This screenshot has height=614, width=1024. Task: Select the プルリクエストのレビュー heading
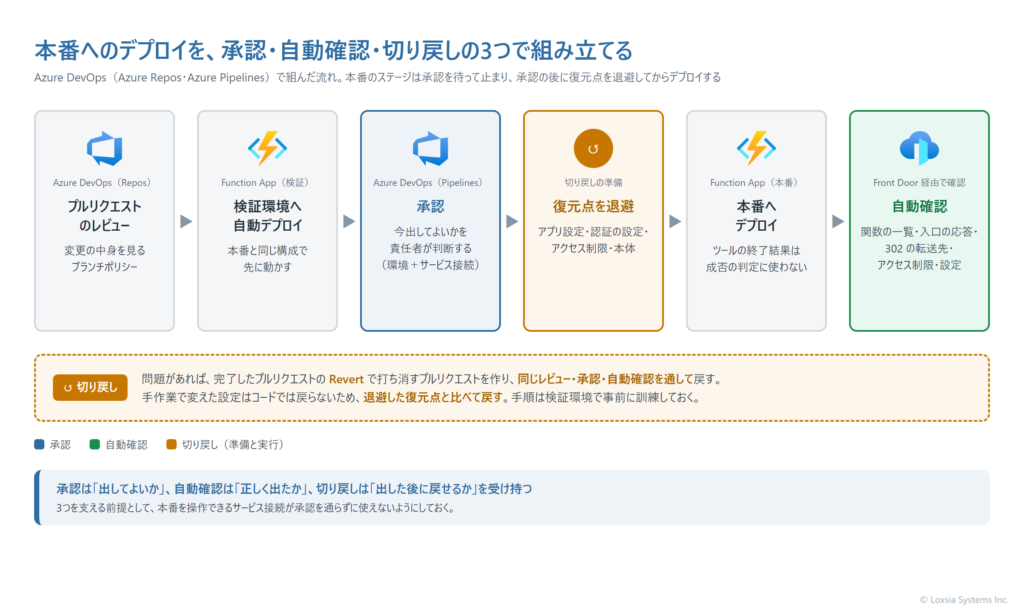pos(104,216)
